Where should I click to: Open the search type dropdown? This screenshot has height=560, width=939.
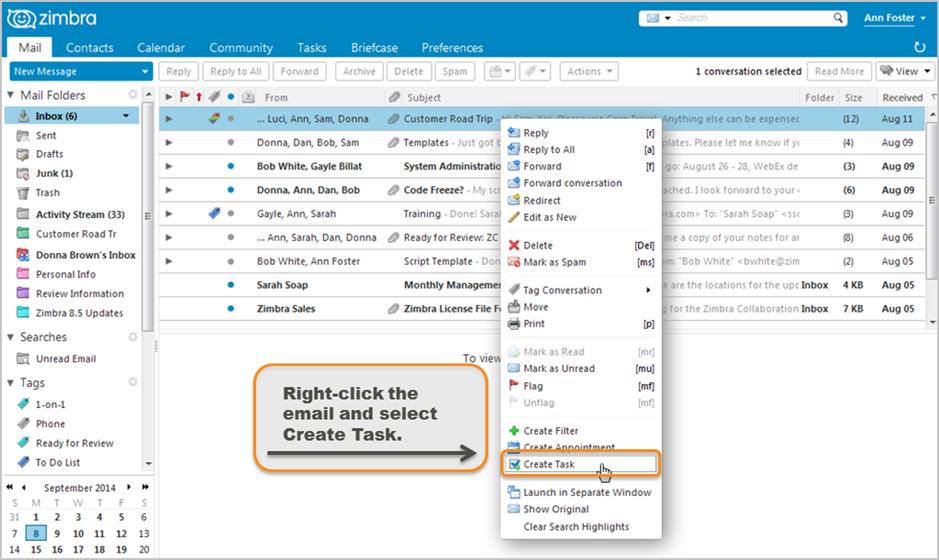coord(658,18)
